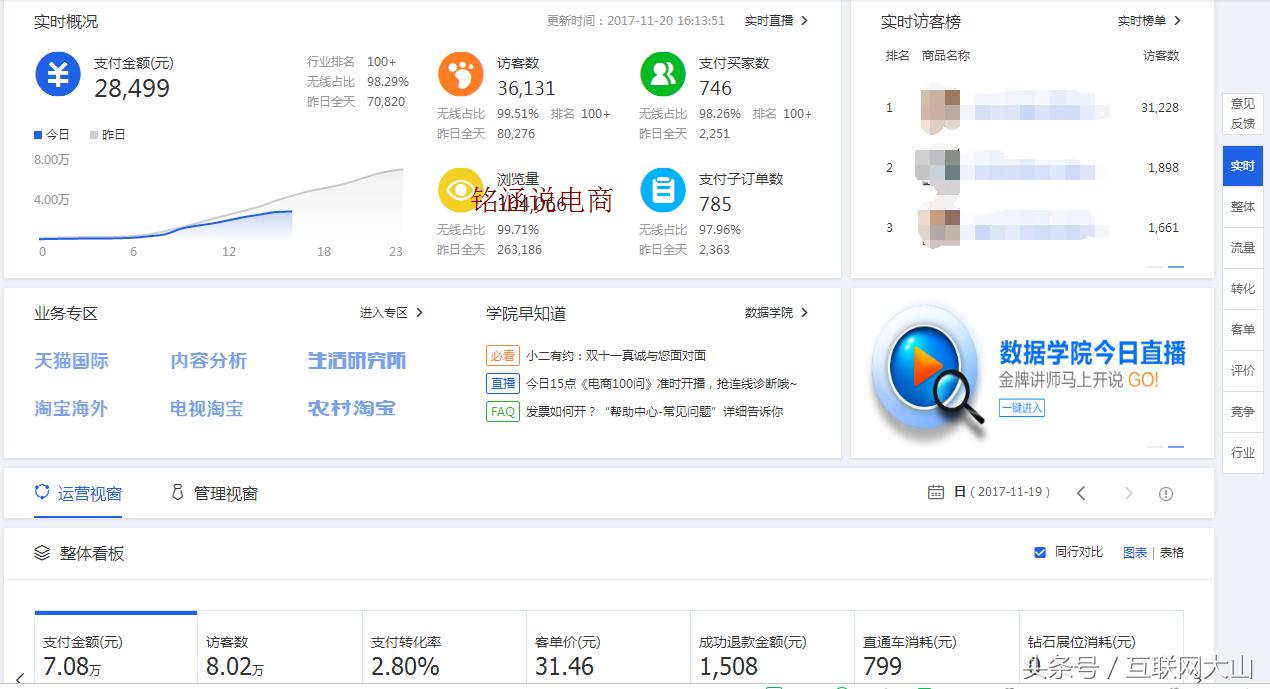Click the 整体看板 dashboard panel icon
Screen dimensions: 1270x689
click(41, 553)
